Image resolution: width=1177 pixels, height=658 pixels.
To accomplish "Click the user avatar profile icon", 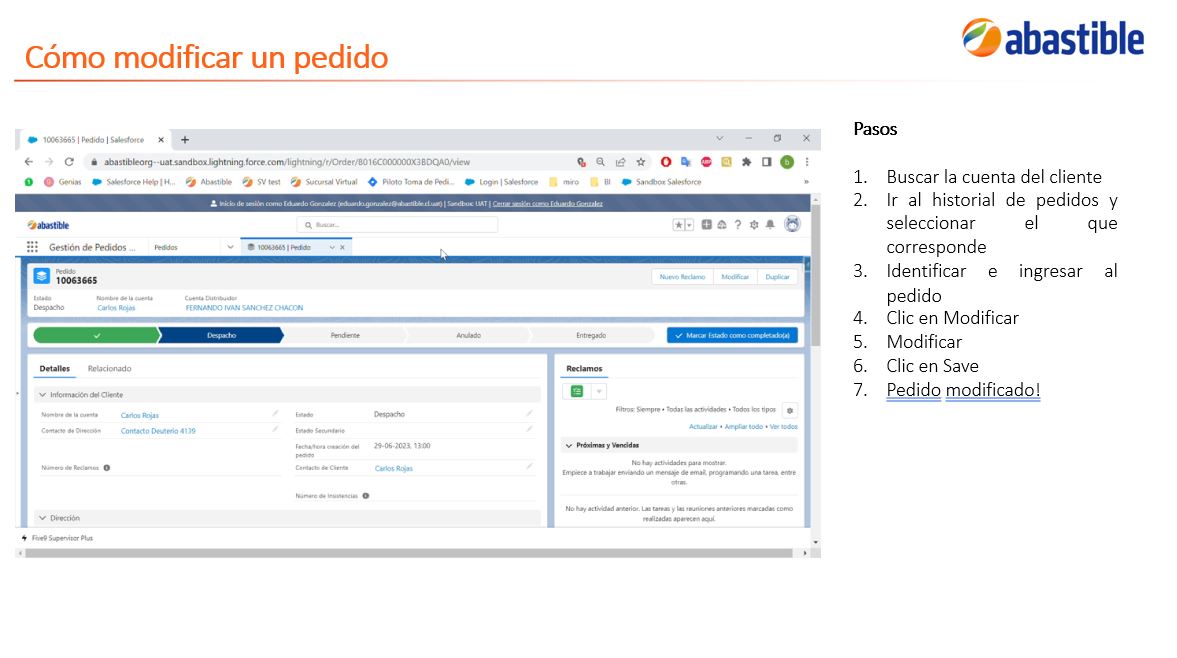I will (x=792, y=224).
